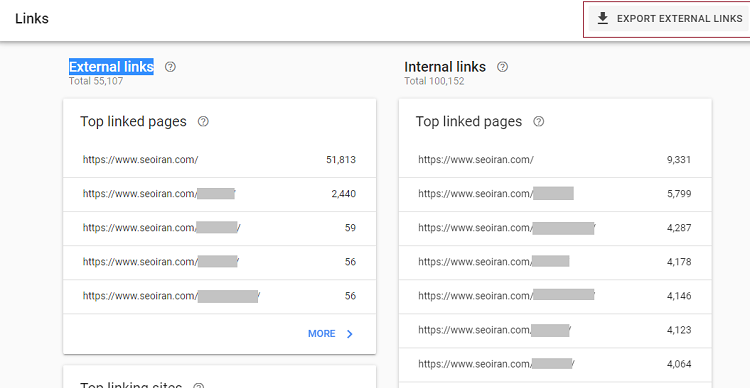The image size is (750, 388).
Task: Click the internal Top linked pages card title
Action: tap(469, 122)
